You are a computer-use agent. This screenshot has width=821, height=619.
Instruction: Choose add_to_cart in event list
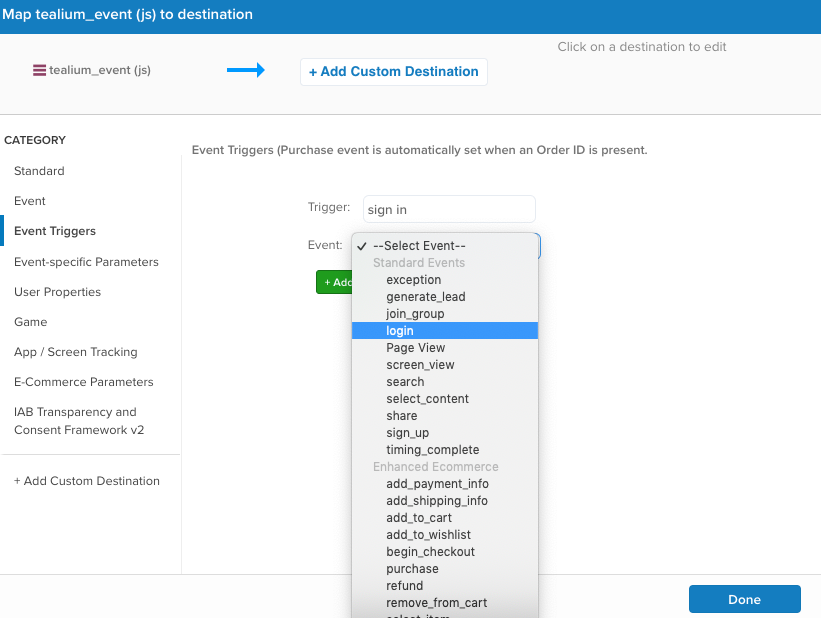pyautogui.click(x=419, y=518)
